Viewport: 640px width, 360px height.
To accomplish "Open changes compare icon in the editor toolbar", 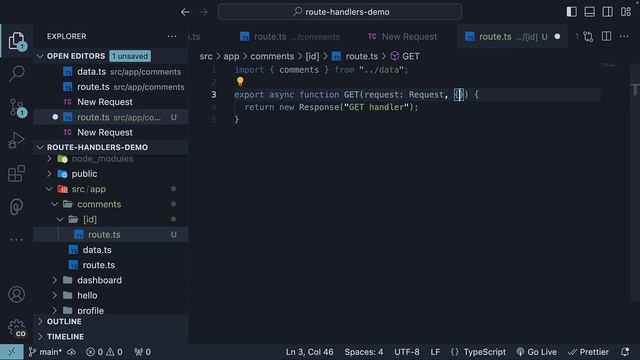I will 588,37.
